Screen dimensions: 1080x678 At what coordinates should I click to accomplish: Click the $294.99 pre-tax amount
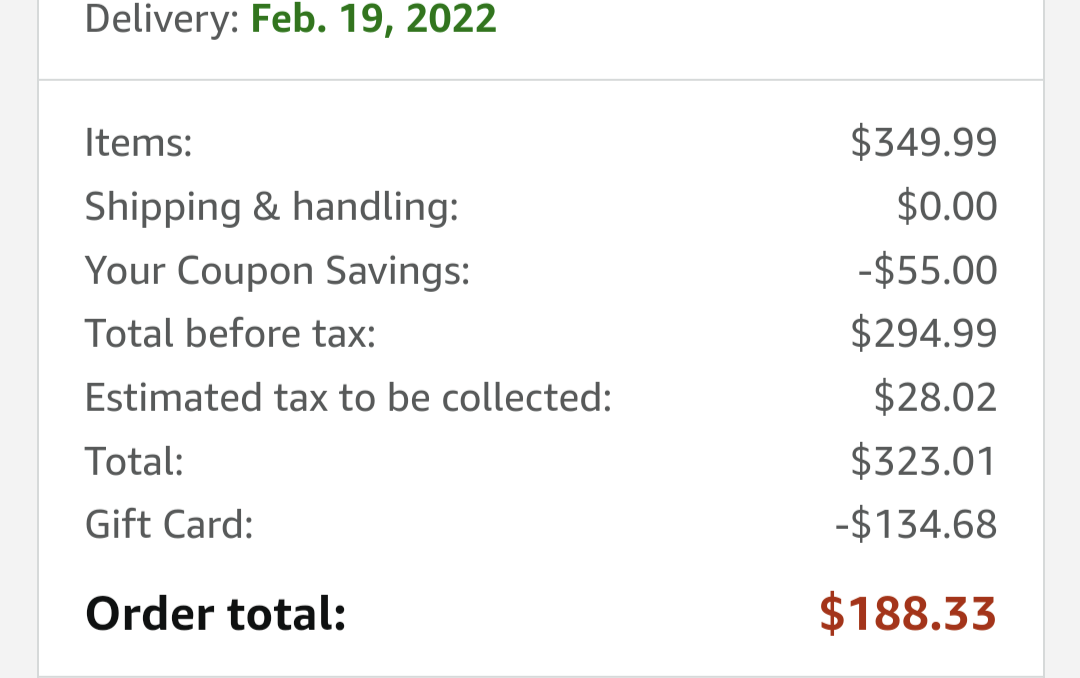click(x=924, y=333)
